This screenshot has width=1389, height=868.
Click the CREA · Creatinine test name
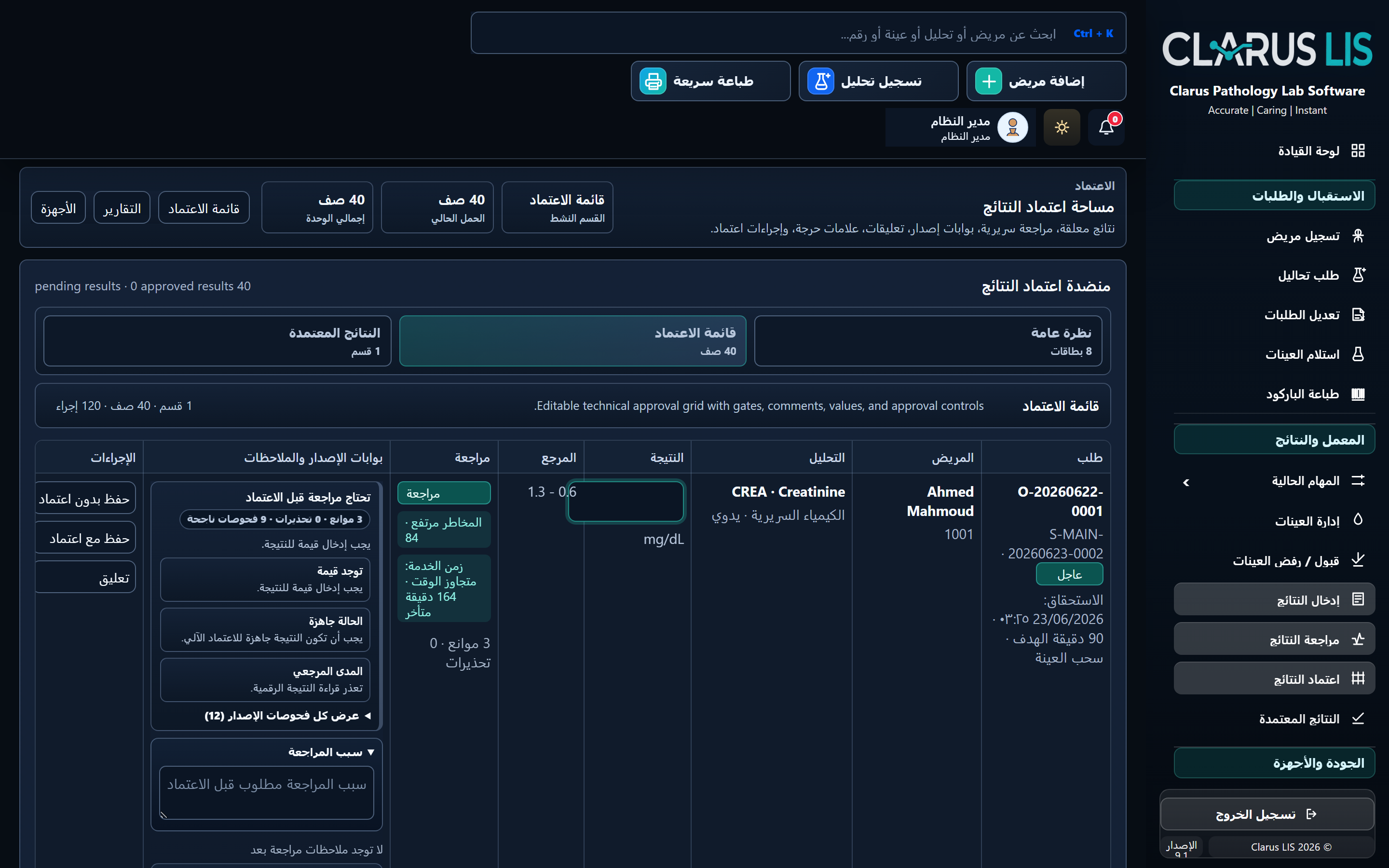click(x=788, y=492)
